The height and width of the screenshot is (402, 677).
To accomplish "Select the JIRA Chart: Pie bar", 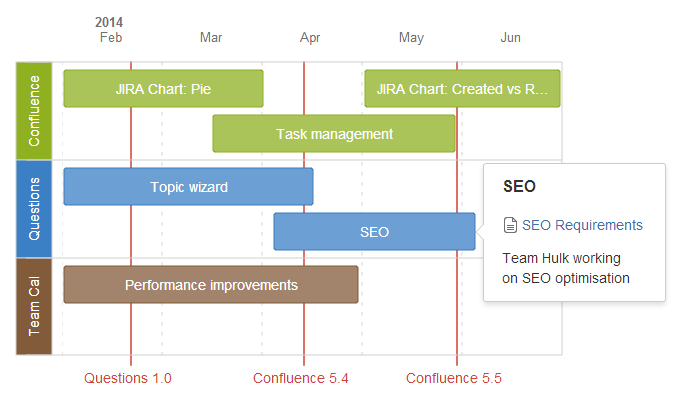I will 163,89.
